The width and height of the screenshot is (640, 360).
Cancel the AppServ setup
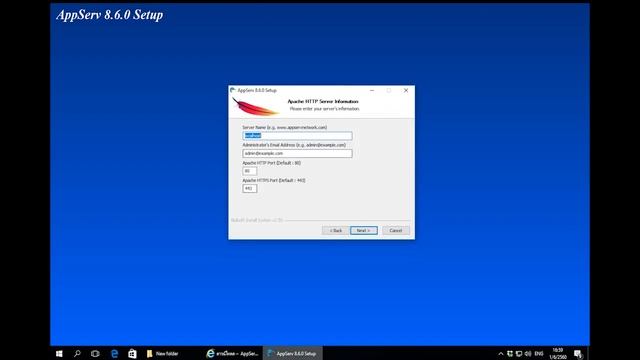tap(396, 231)
